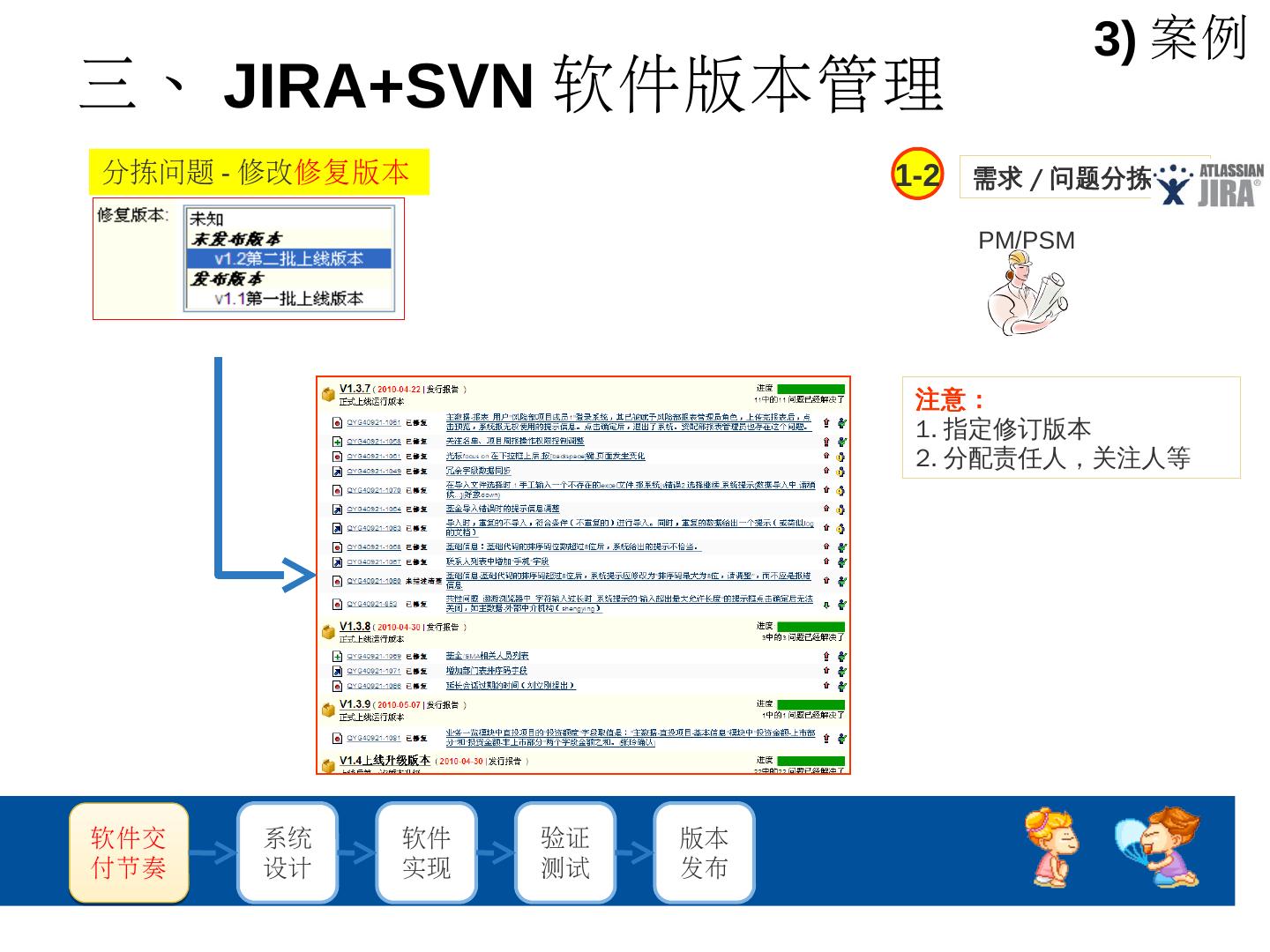The height and width of the screenshot is (952, 1270).
Task: Open the V1.3.7 version link
Action: (355, 389)
